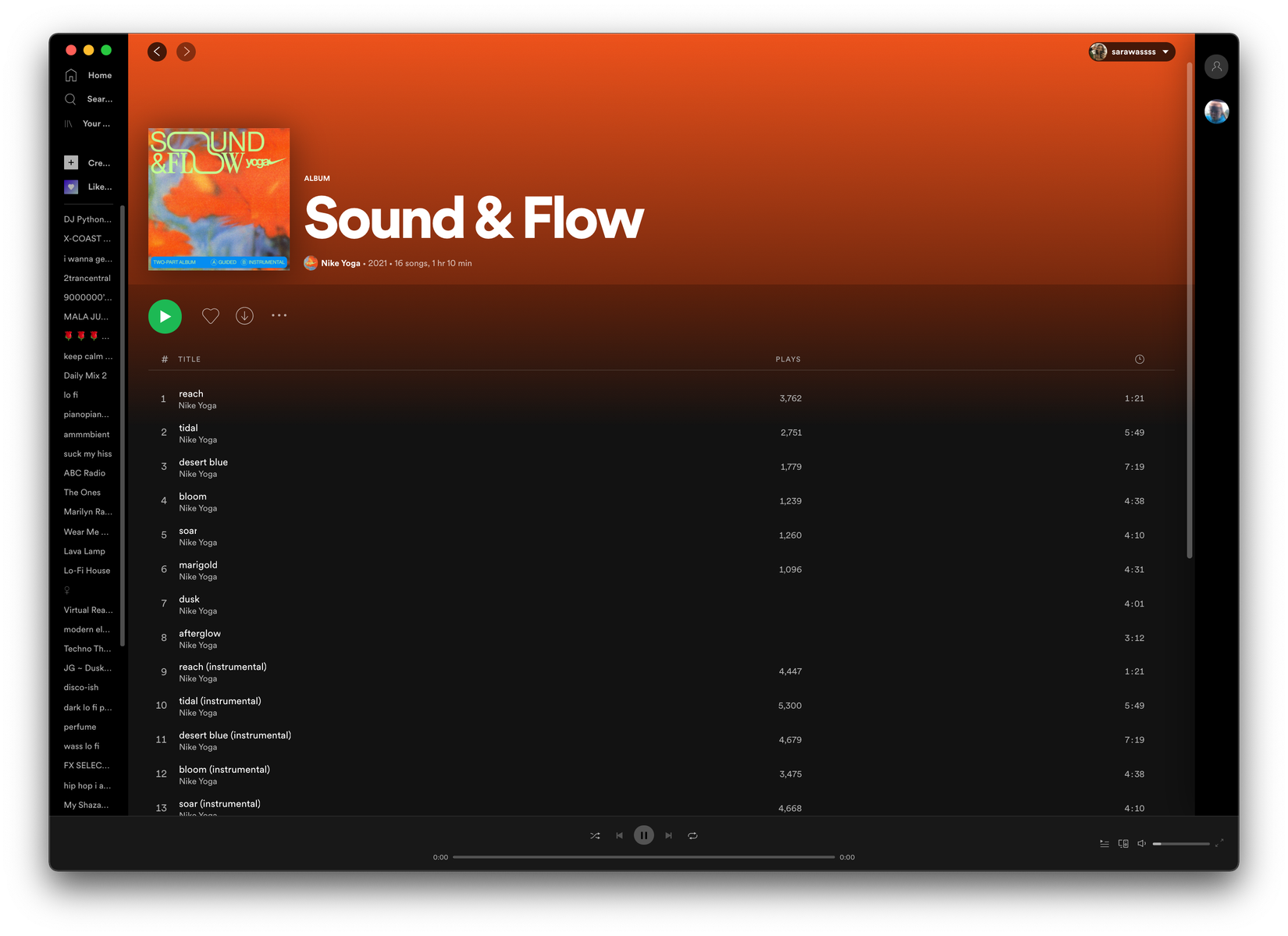Open the play queue icon
This screenshot has height=936, width=1288.
coord(1104,844)
